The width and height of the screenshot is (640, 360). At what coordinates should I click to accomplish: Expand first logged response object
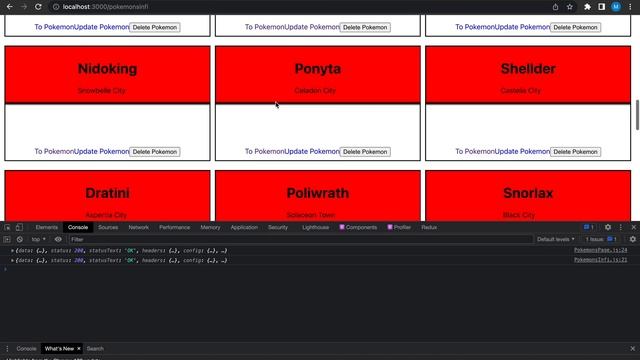pos(12,250)
